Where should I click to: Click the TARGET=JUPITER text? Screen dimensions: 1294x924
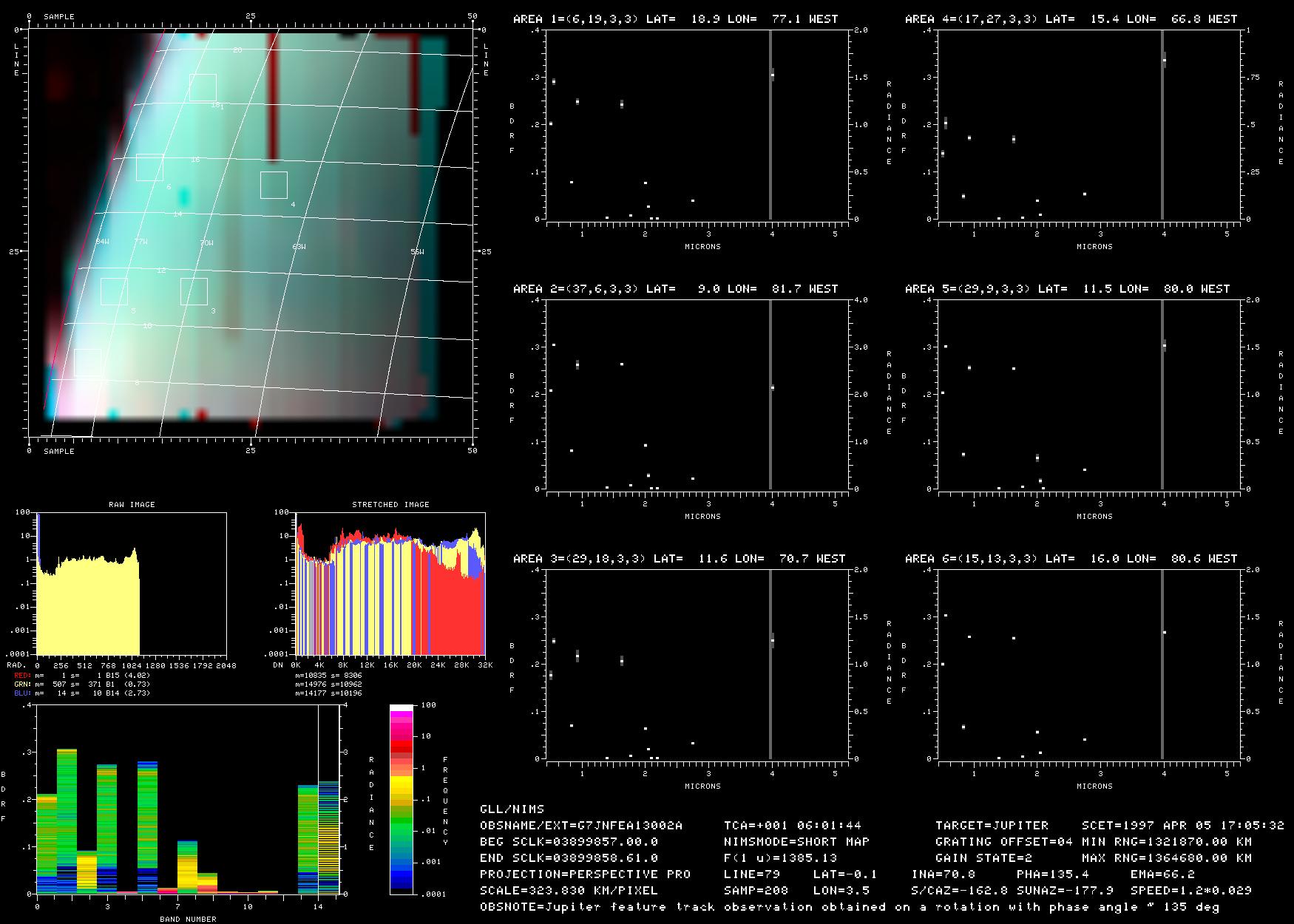[x=992, y=825]
